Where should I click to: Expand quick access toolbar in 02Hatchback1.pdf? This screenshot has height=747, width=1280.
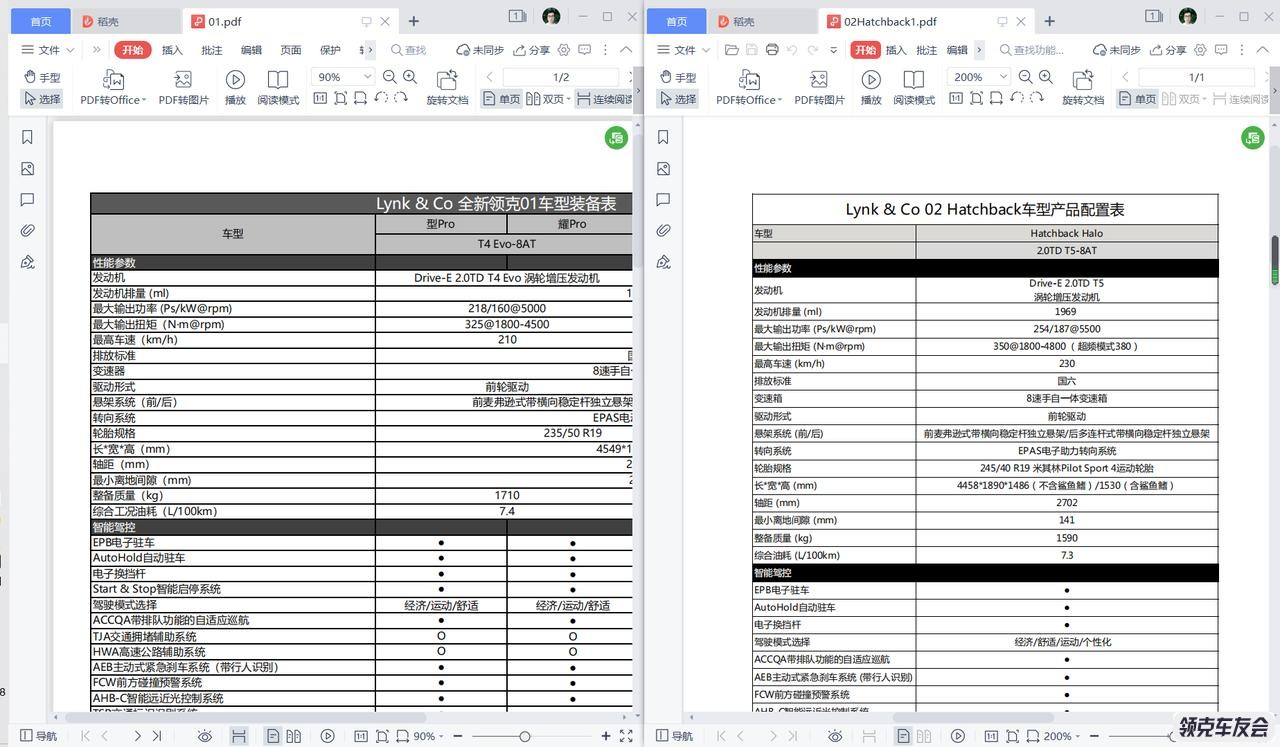tap(834, 50)
